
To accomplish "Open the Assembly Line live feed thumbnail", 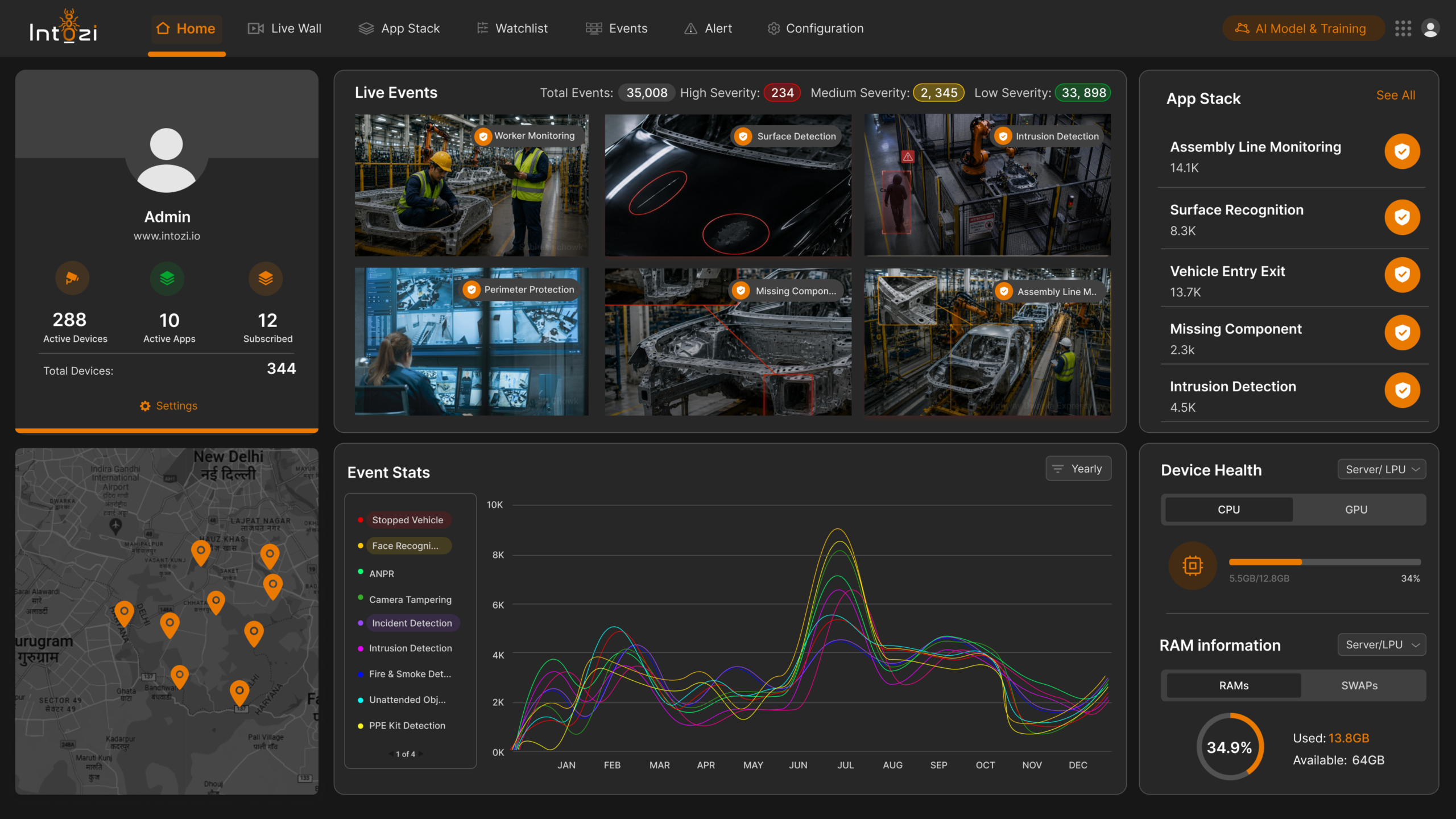I will coord(987,341).
